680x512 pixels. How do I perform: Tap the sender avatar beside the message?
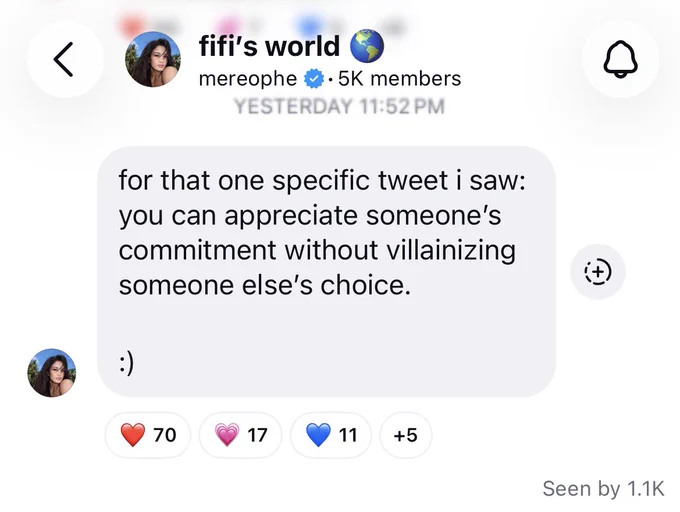coord(52,372)
